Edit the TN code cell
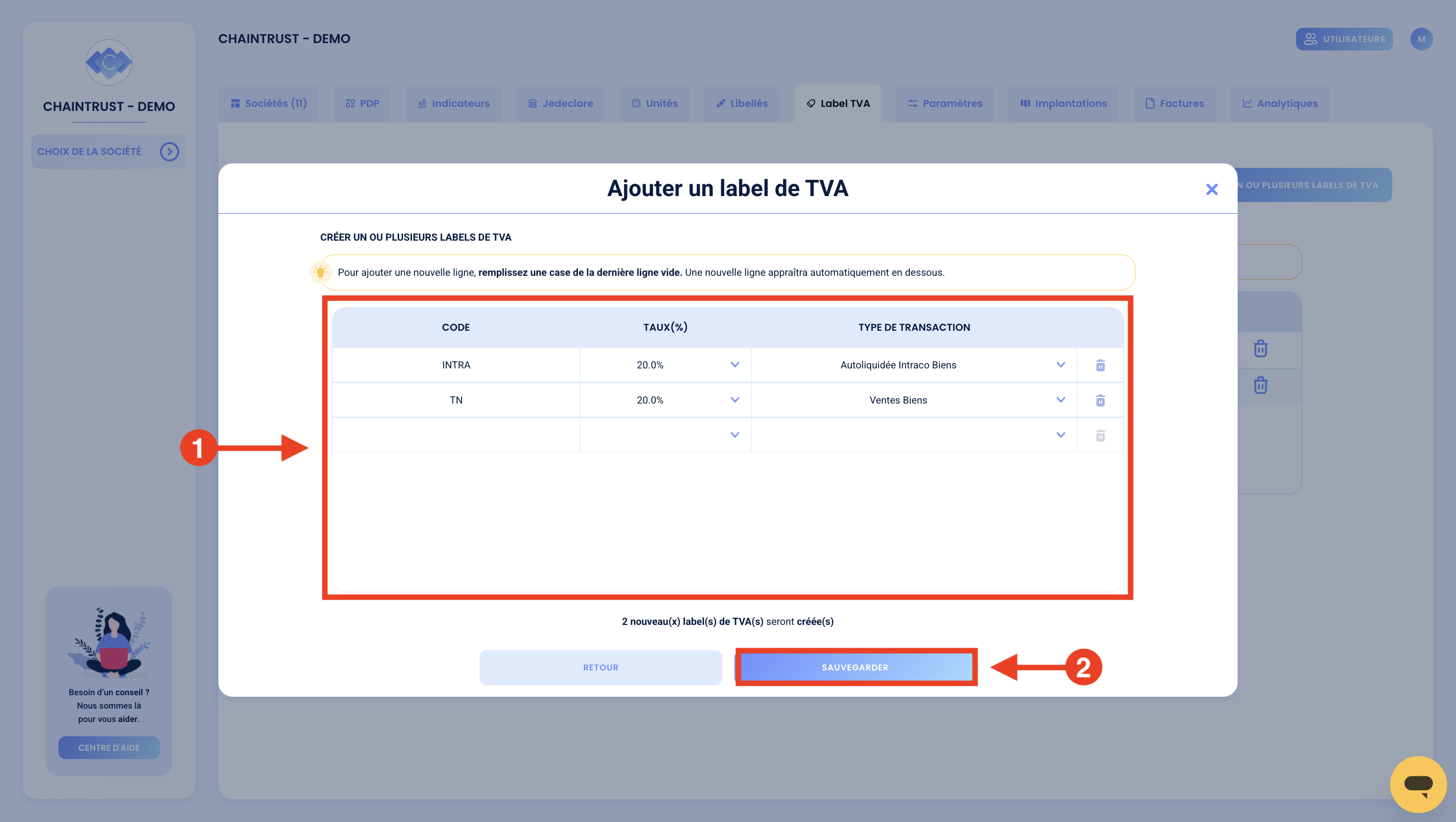 456,400
